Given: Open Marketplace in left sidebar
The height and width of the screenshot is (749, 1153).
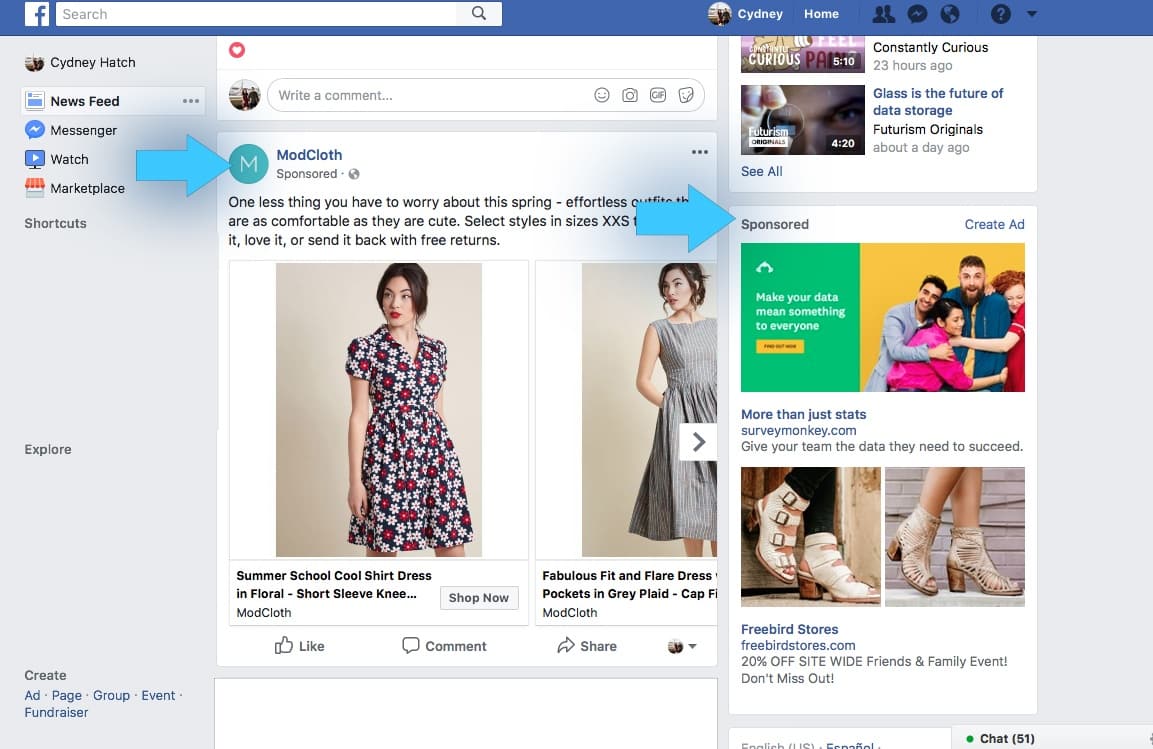Looking at the screenshot, I should pos(74,188).
